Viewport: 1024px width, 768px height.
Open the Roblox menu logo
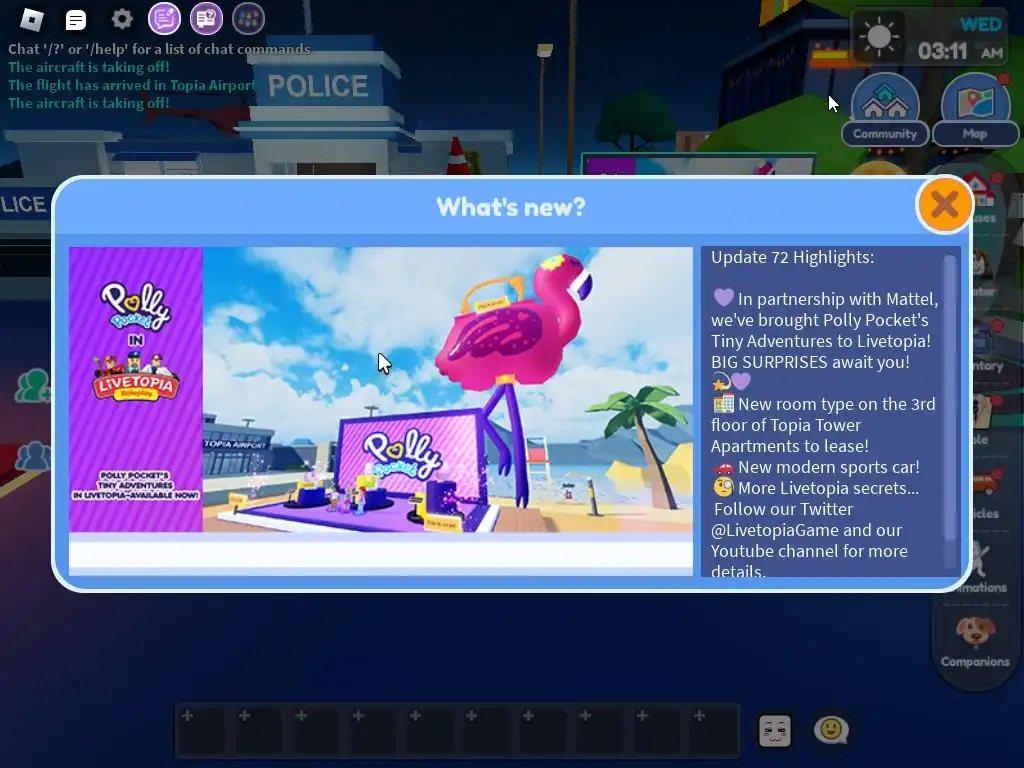click(31, 20)
